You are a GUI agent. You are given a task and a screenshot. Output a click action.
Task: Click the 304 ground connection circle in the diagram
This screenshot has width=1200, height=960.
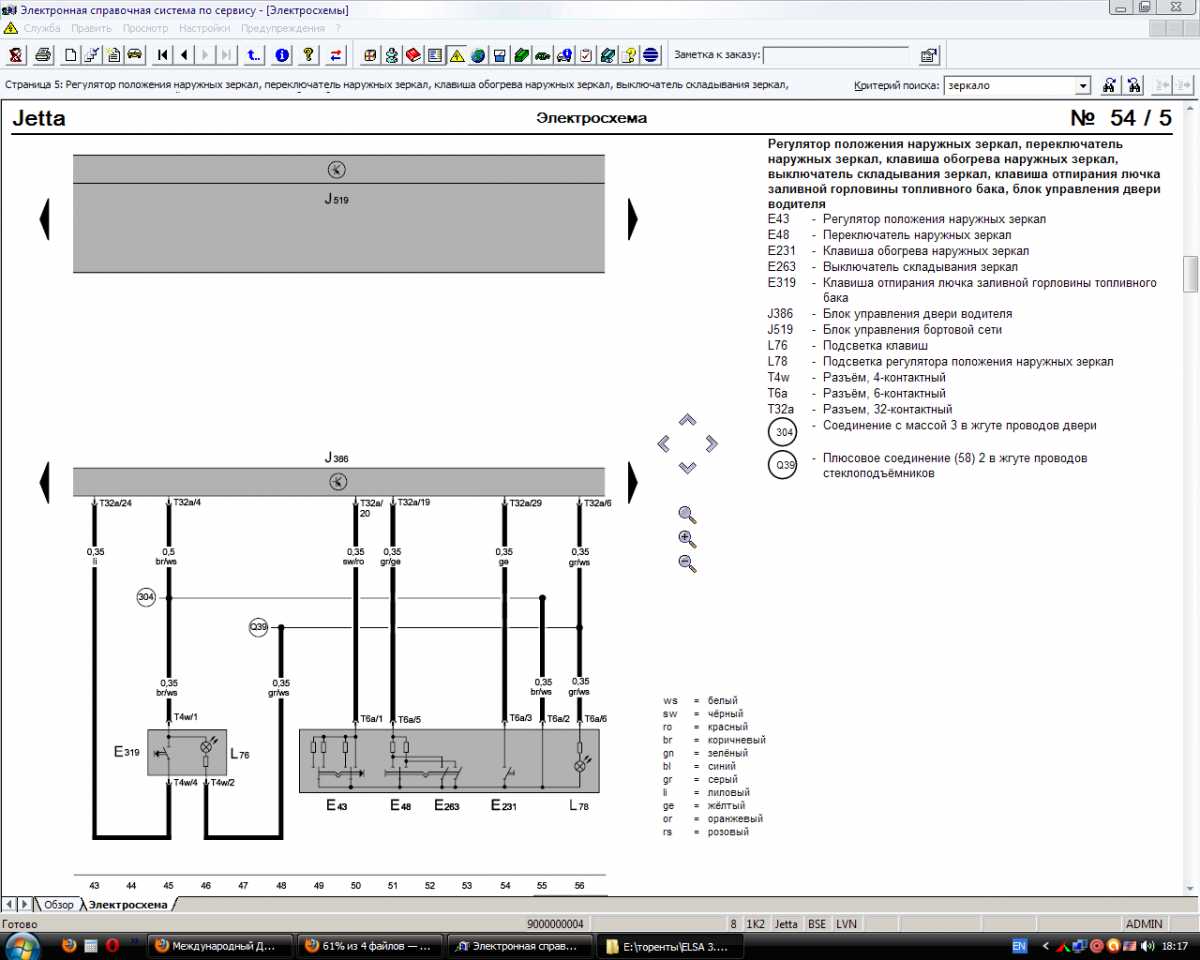pos(147,598)
